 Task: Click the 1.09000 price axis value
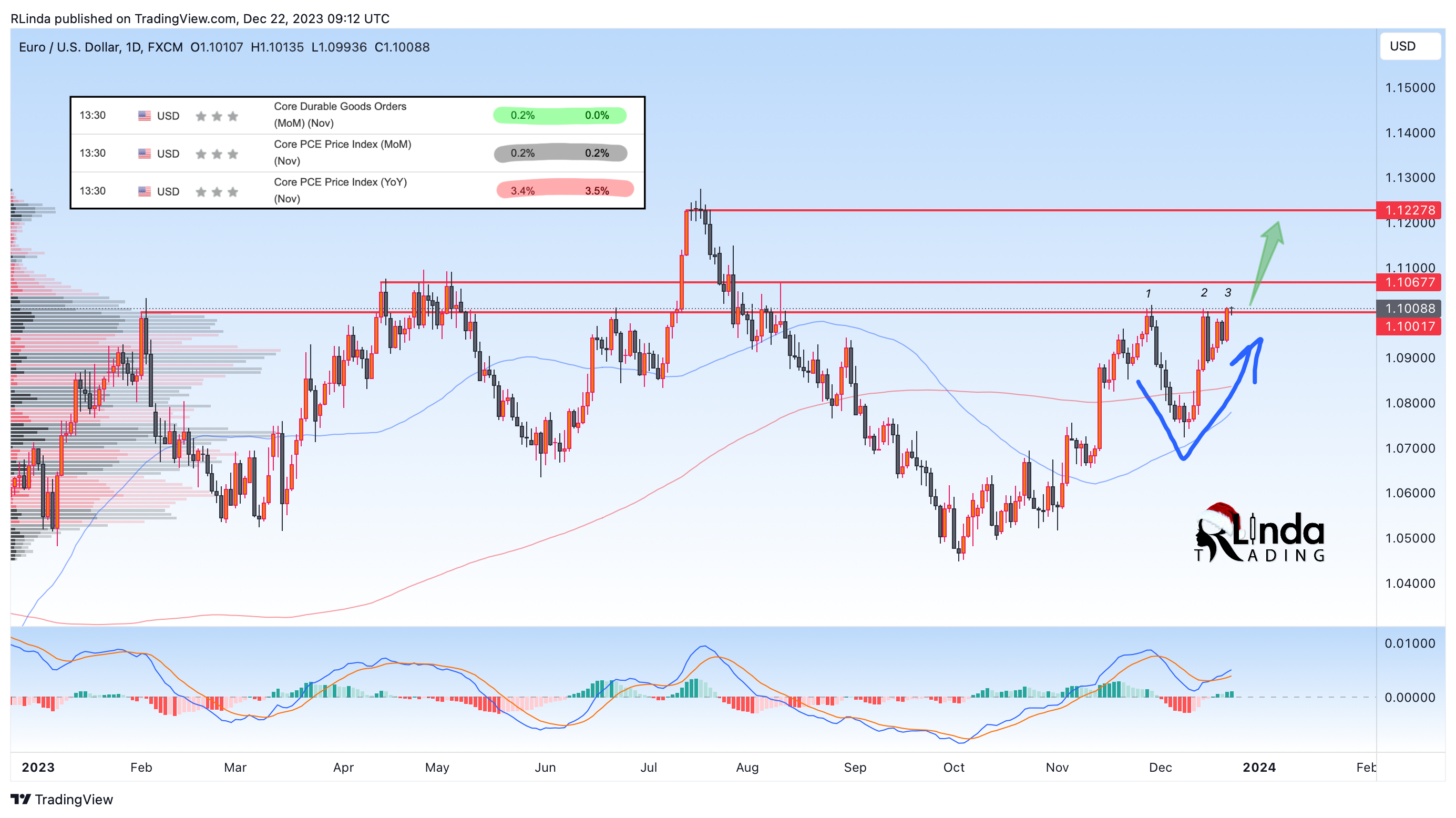1410,358
